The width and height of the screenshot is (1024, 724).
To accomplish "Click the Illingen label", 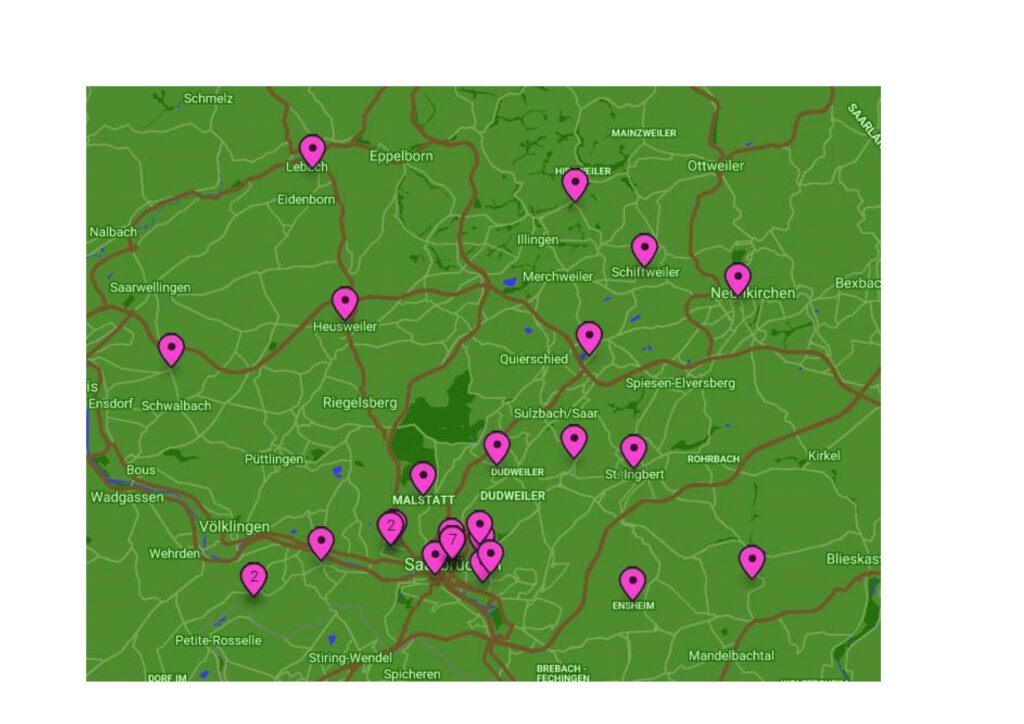I will pyautogui.click(x=537, y=240).
